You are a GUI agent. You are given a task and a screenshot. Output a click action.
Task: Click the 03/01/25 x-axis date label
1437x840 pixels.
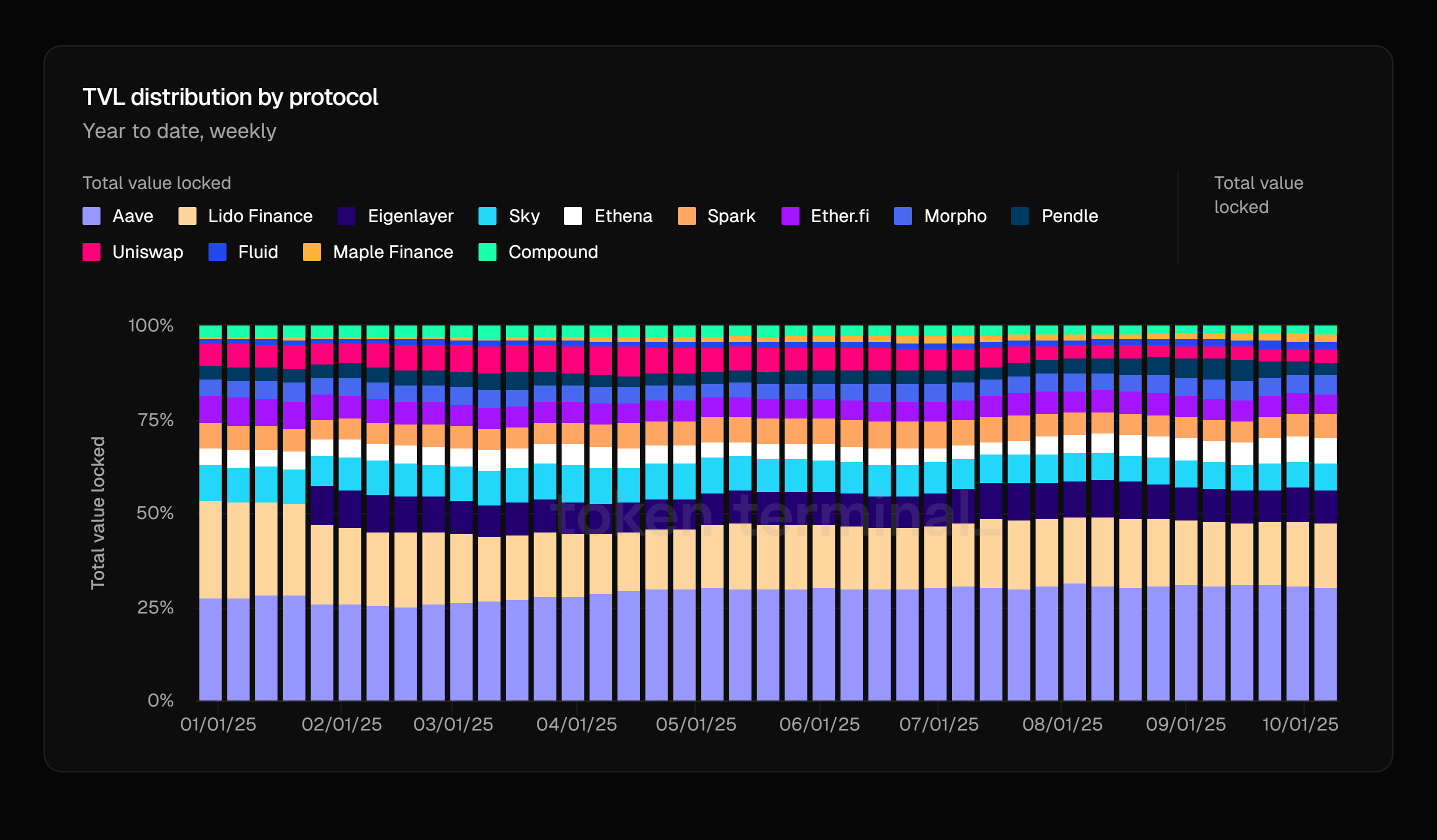pos(453,724)
